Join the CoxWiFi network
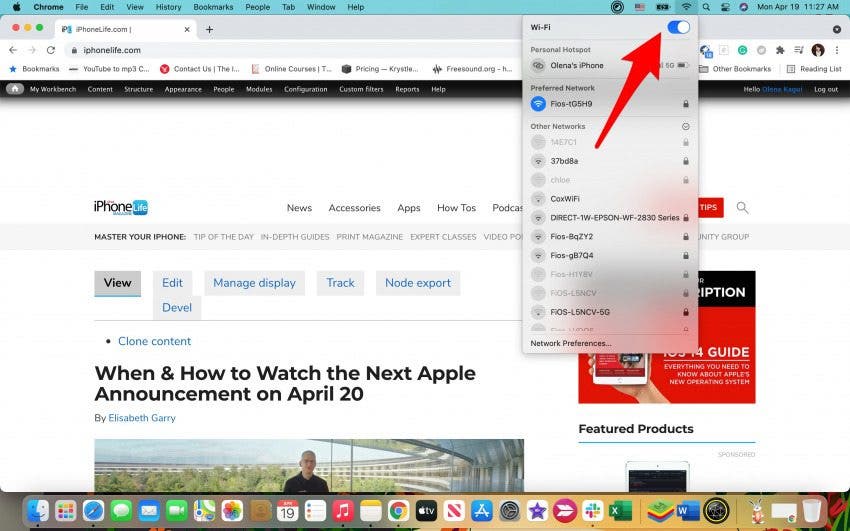 pos(565,199)
